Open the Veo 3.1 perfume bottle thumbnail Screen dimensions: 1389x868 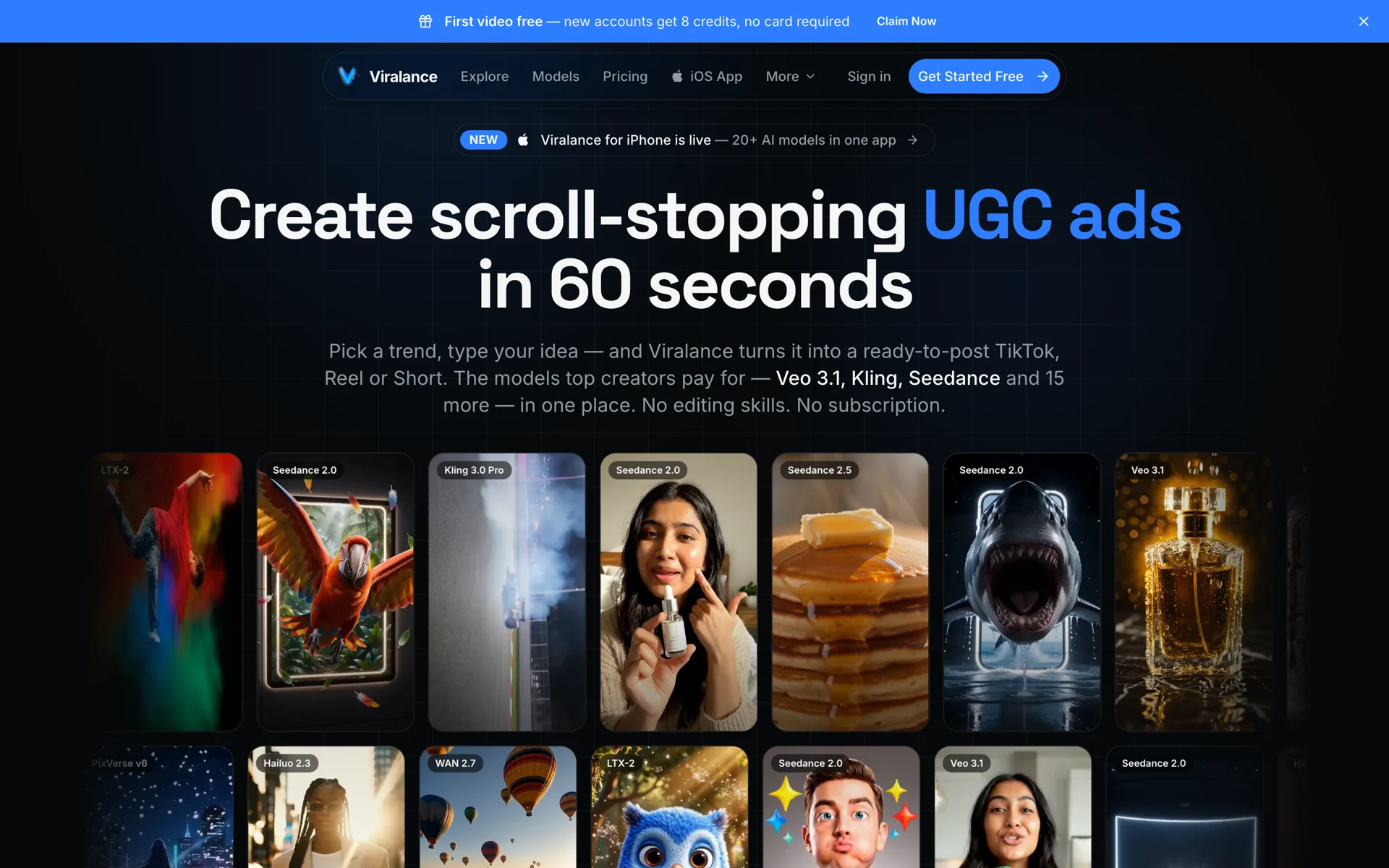1194,592
